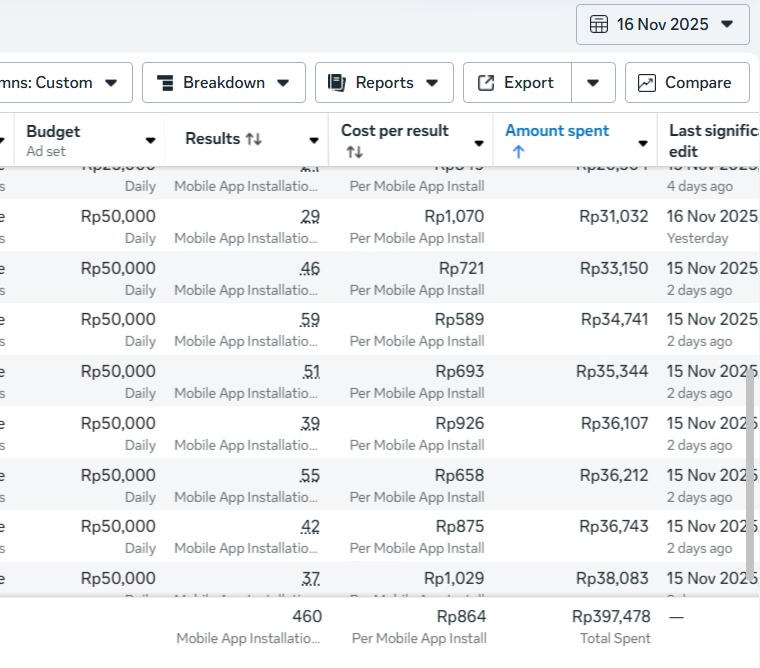Click sort arrows under Cost per result

(x=354, y=152)
